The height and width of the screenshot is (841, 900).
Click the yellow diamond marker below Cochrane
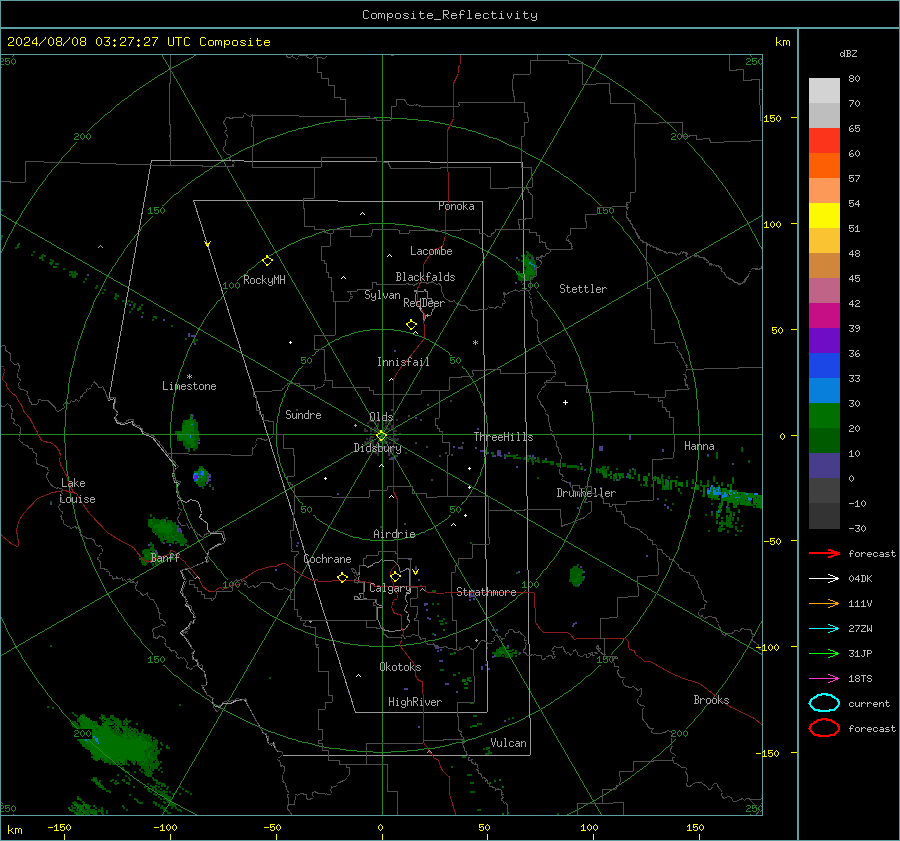[x=342, y=577]
